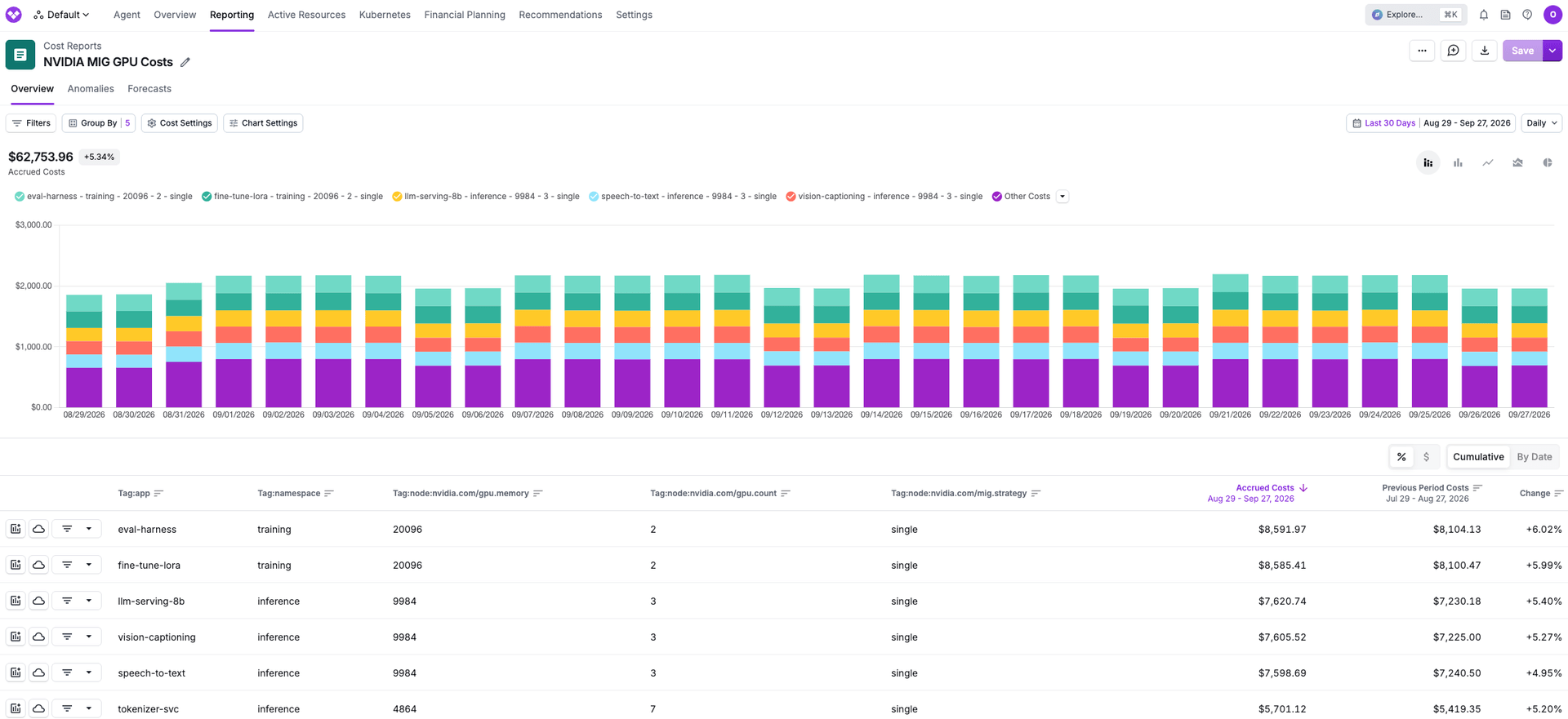1568x719 pixels.
Task: Click cloud icon in fine-tune-lora row
Action: (x=38, y=565)
